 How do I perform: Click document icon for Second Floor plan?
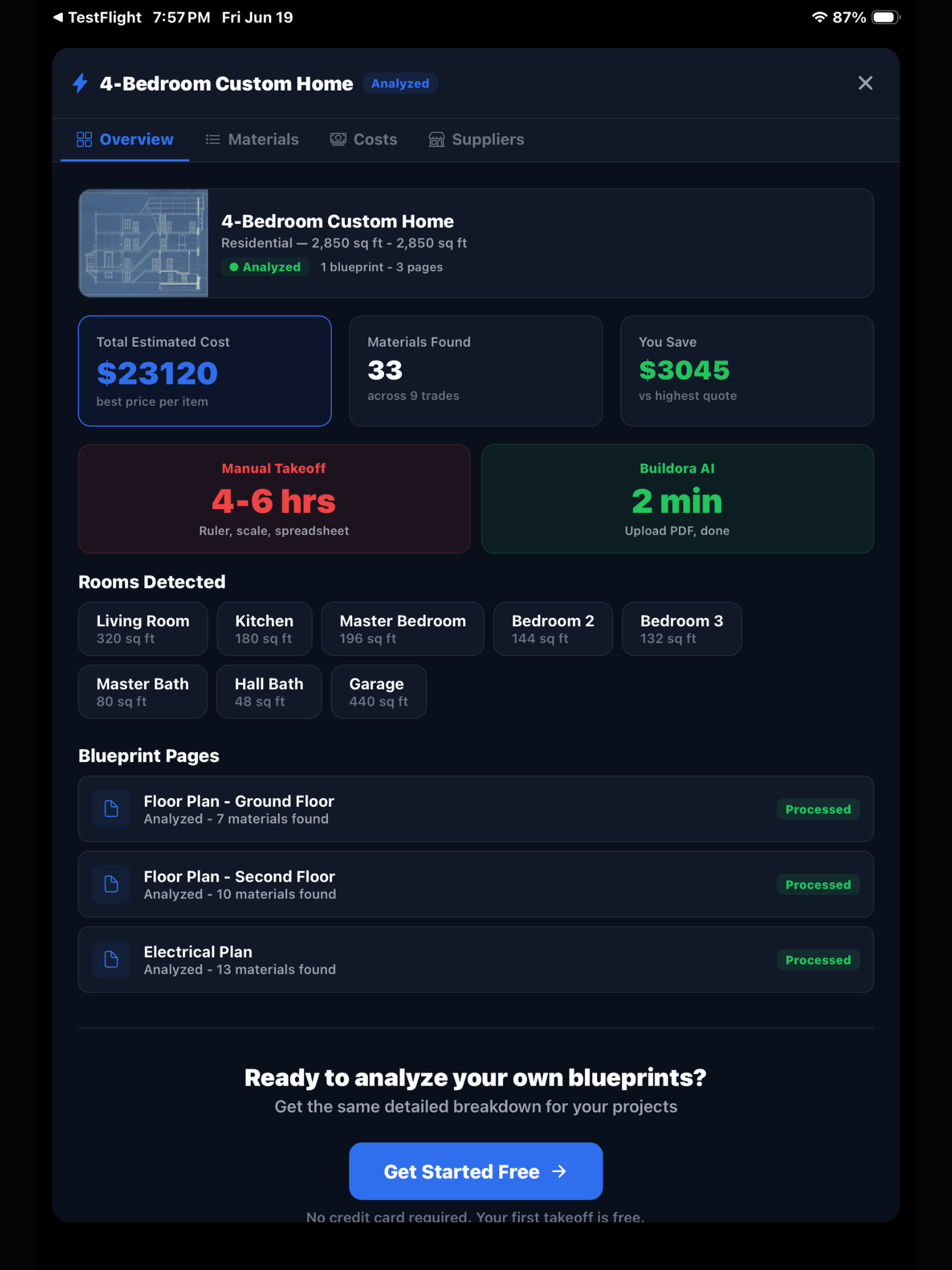tap(112, 884)
